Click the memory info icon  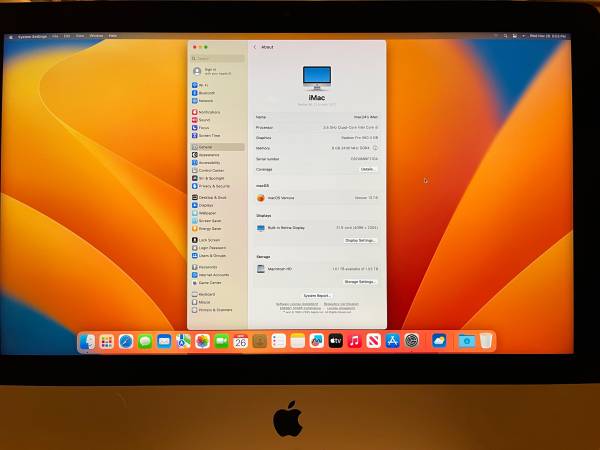click(375, 147)
